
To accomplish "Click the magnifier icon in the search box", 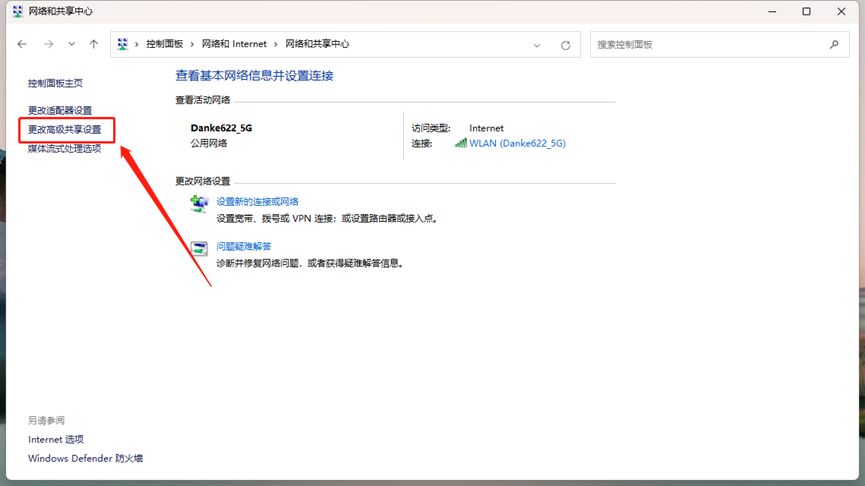I will coord(834,45).
